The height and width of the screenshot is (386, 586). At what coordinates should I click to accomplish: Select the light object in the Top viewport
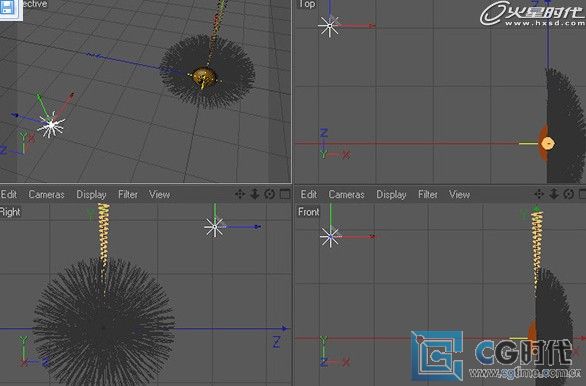(x=329, y=26)
